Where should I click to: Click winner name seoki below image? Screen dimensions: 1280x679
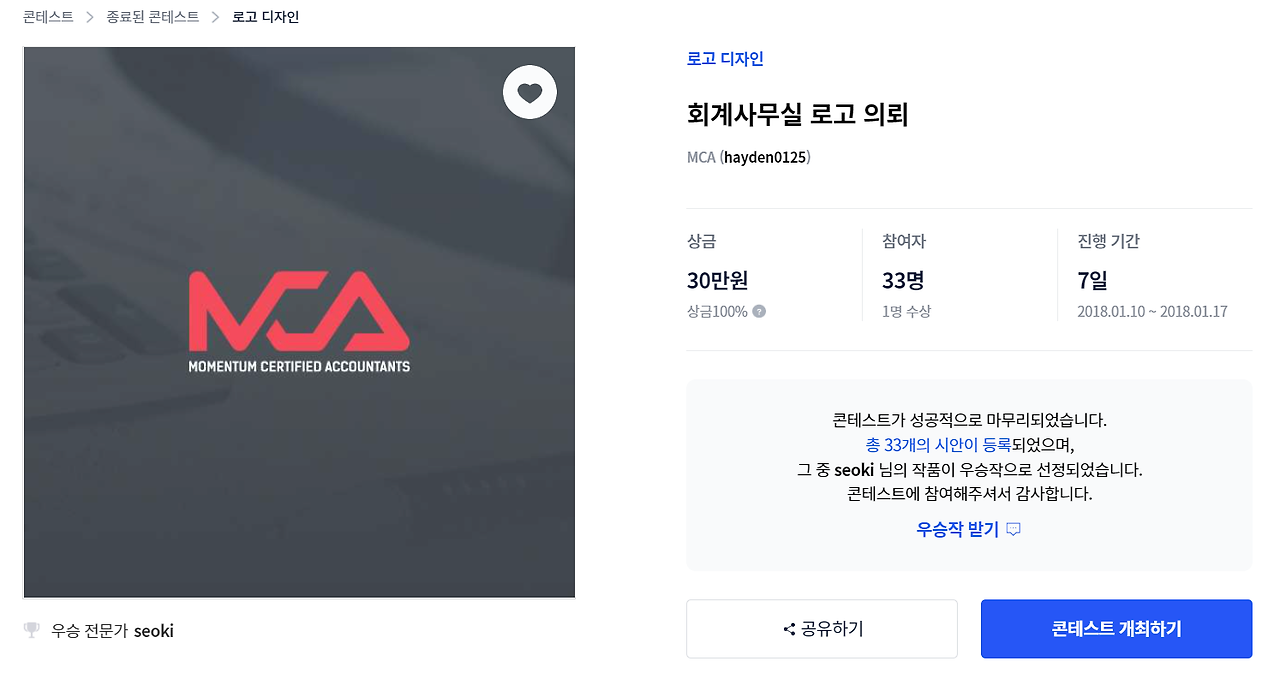click(x=154, y=631)
